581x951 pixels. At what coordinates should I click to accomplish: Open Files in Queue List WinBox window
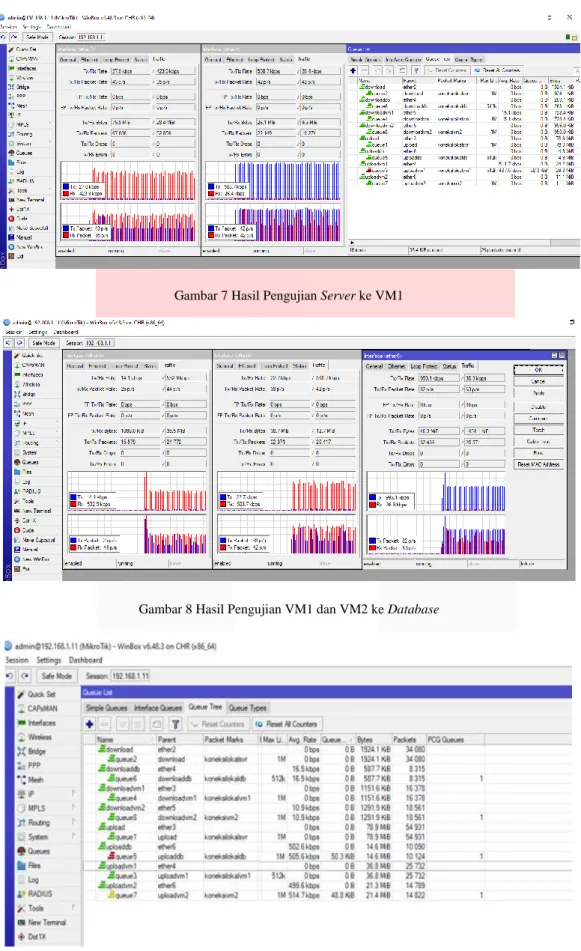(x=29, y=865)
